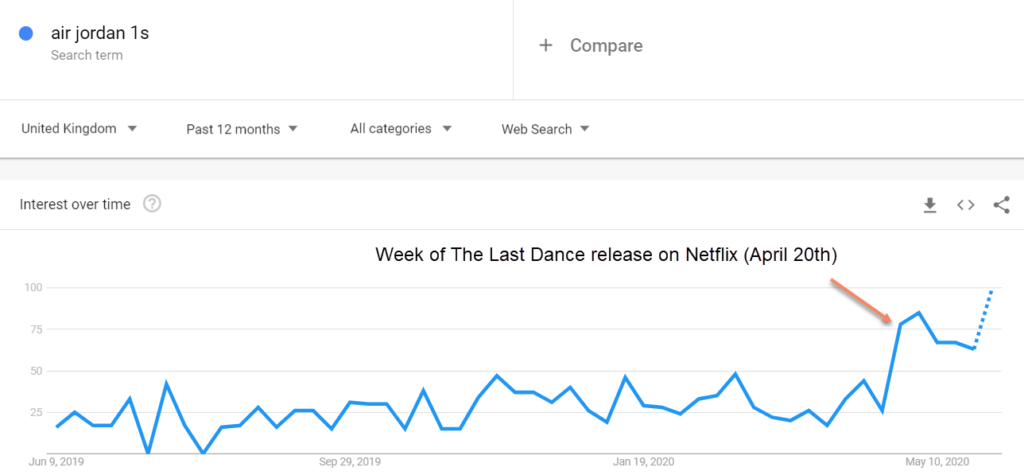1024x475 pixels.
Task: Click the embed code icon
Action: [x=965, y=205]
